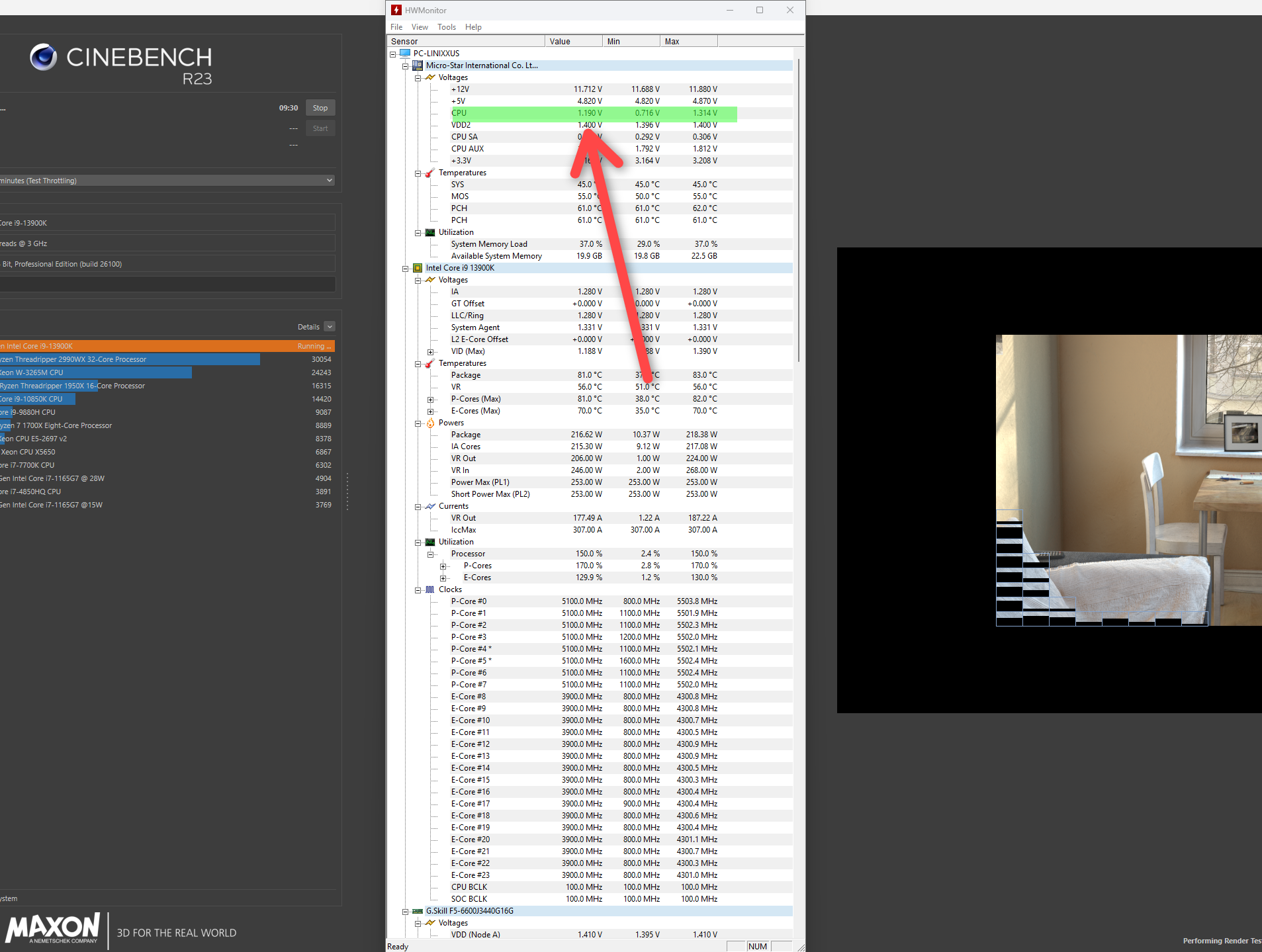The image size is (1262, 952).
Task: Select the Xeon W-3265M ranking entry
Action: (x=167, y=372)
